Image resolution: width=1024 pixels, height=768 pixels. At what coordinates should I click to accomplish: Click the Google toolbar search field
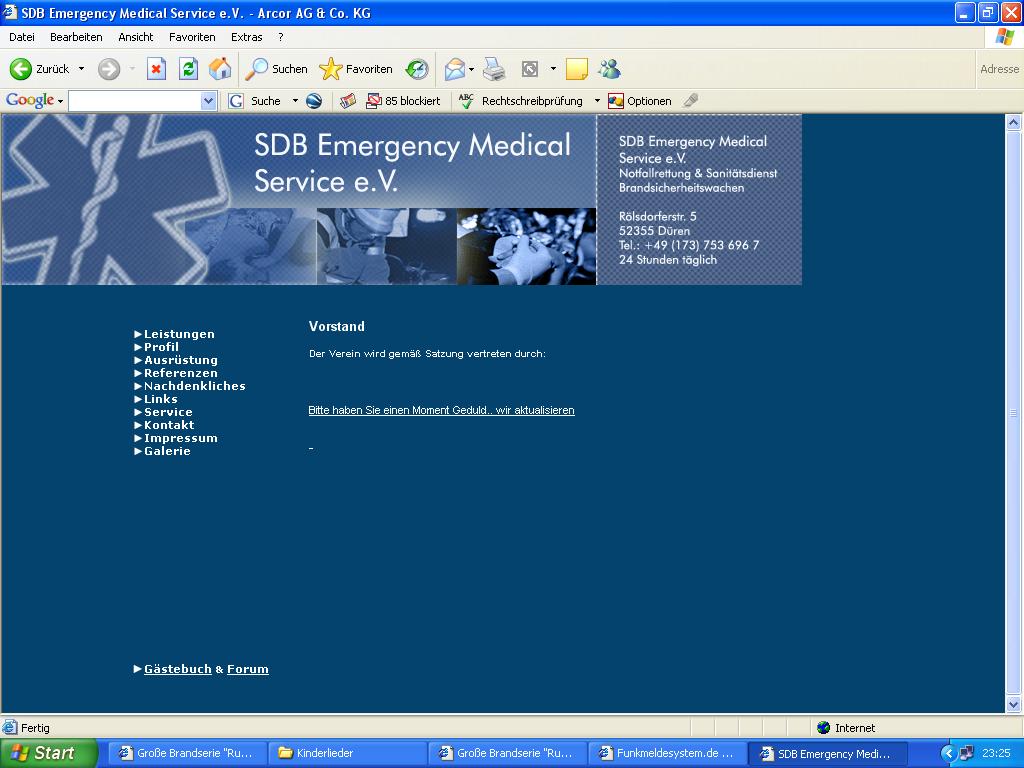coord(134,101)
